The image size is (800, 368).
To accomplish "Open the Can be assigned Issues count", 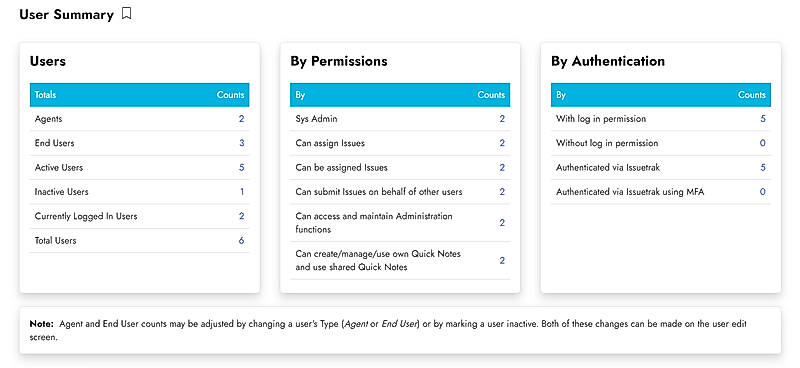I will pyautogui.click(x=502, y=167).
